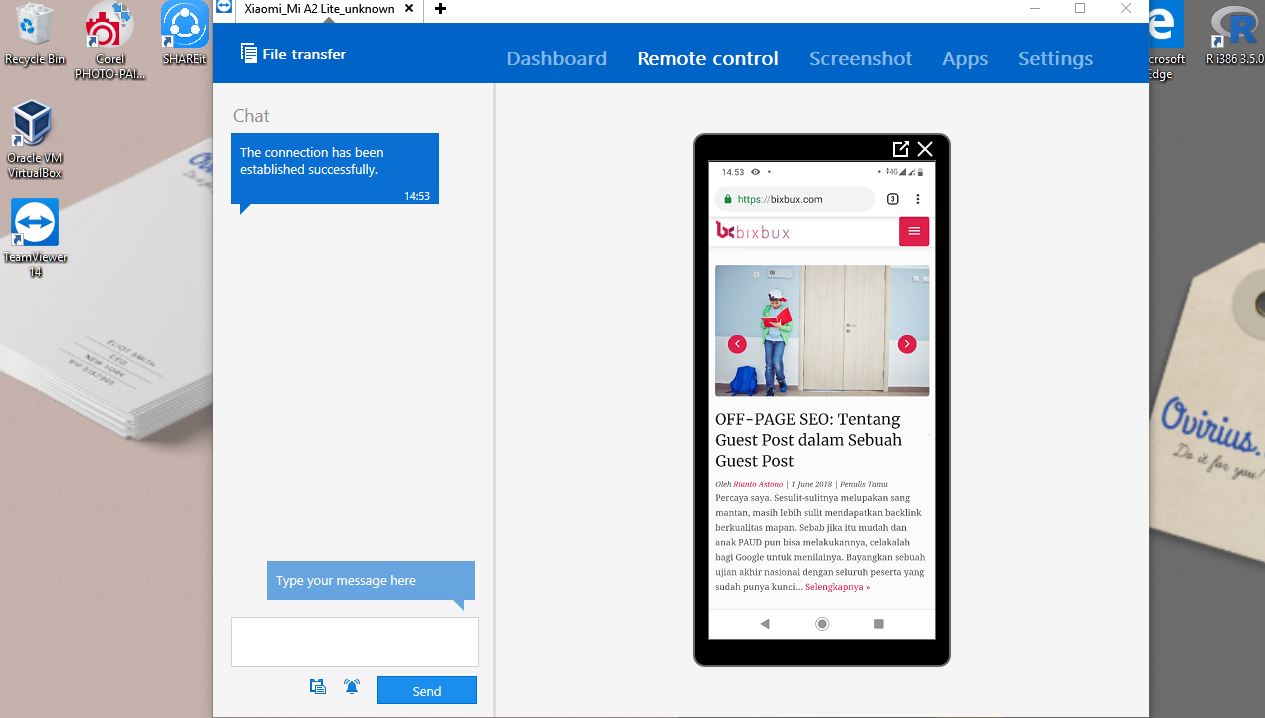Open the File transfer panel
Image resolution: width=1265 pixels, height=718 pixels.
pos(292,55)
